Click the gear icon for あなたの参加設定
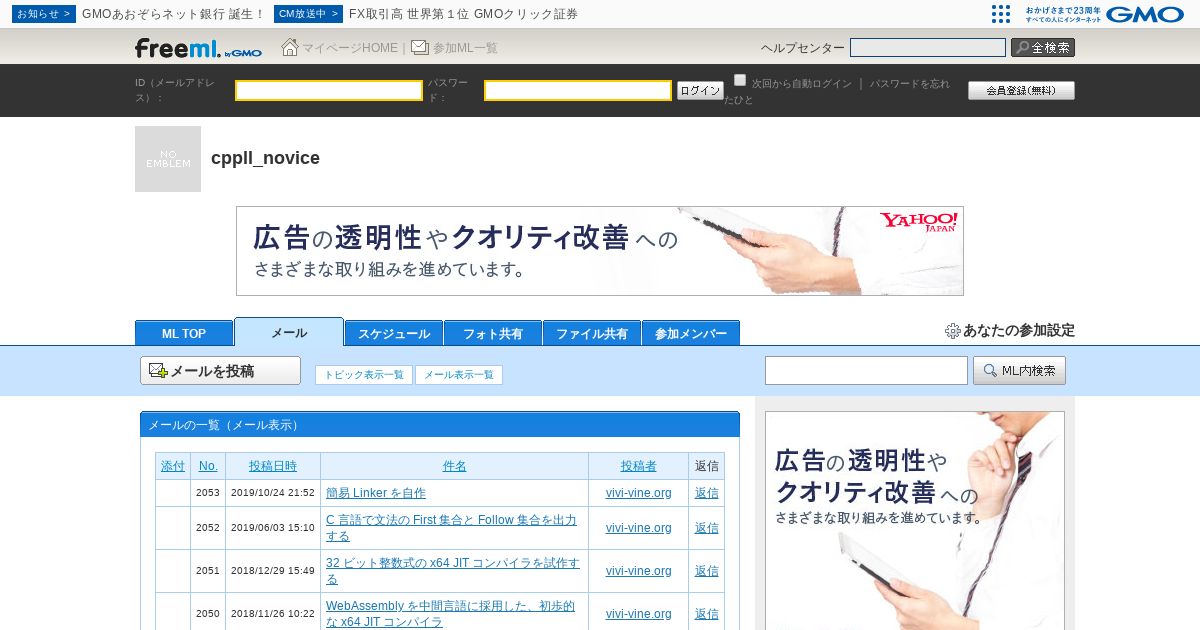This screenshot has width=1200, height=630. (x=953, y=331)
